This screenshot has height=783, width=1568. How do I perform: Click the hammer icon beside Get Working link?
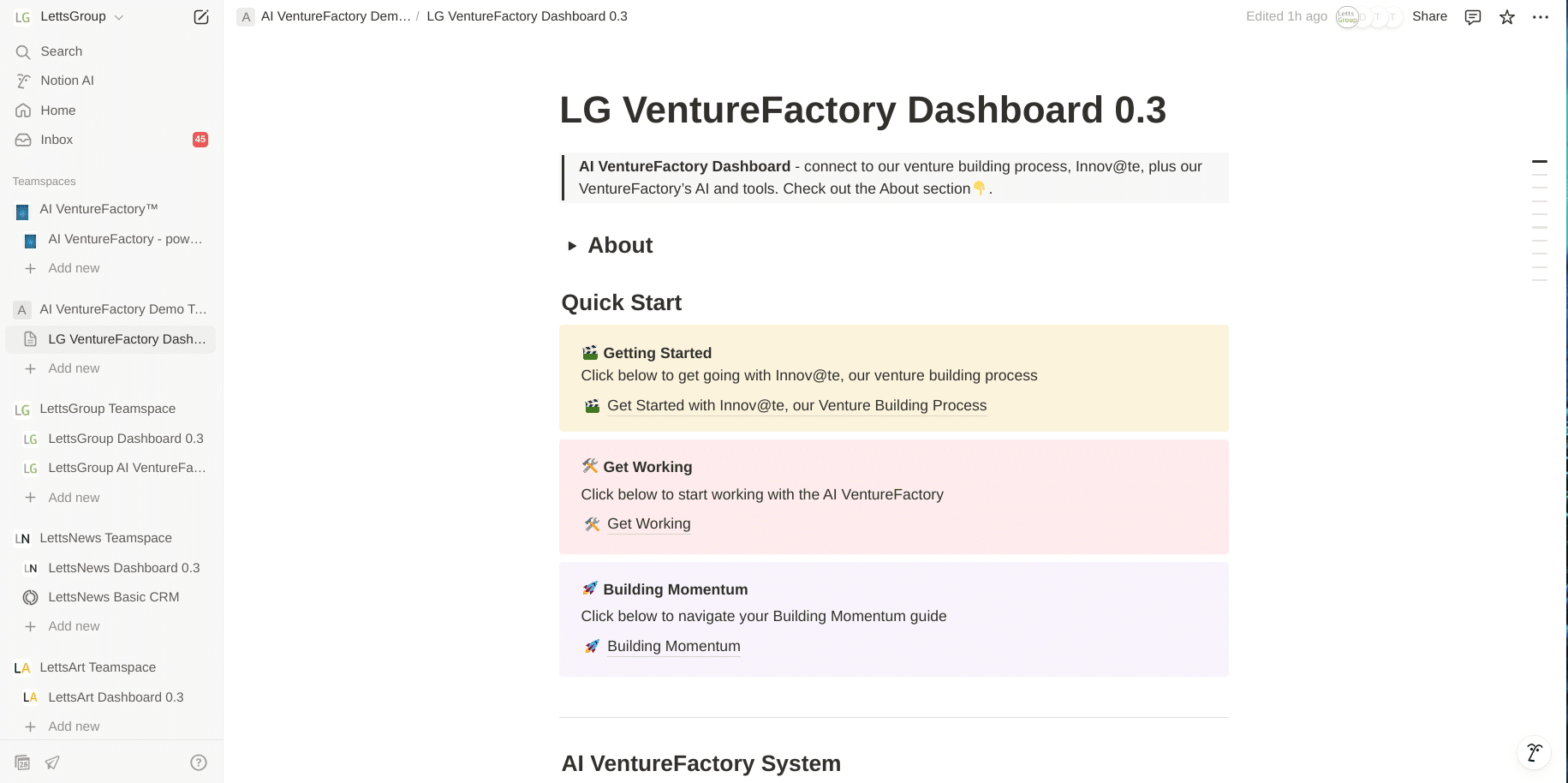(x=592, y=523)
